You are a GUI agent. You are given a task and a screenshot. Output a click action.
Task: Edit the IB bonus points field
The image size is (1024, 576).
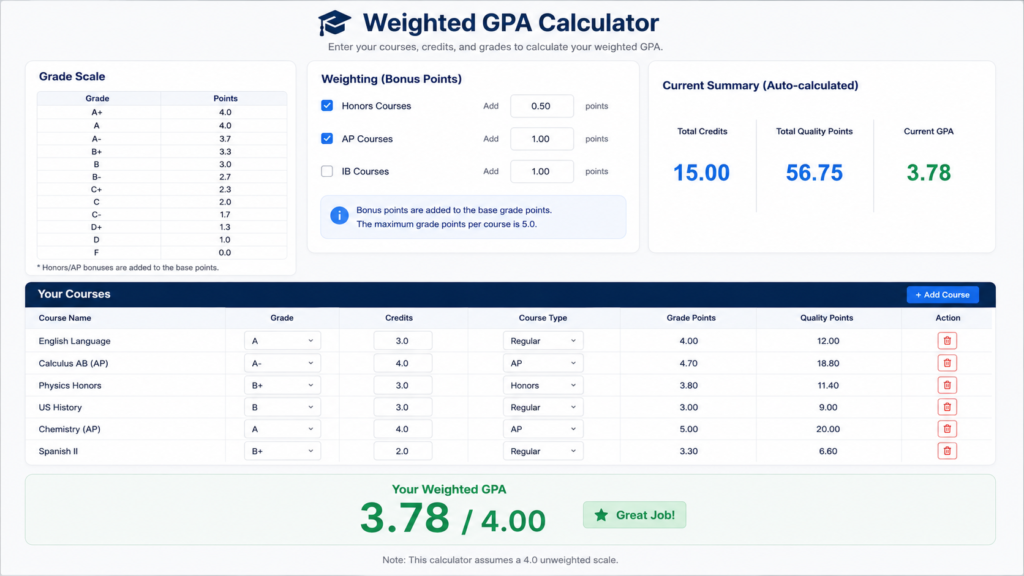pyautogui.click(x=541, y=171)
